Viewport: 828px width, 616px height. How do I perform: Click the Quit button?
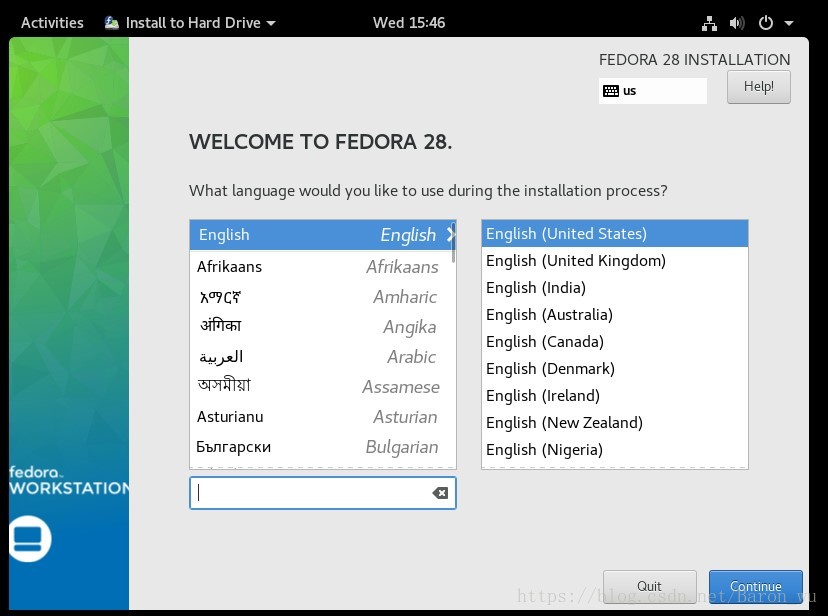pos(650,586)
